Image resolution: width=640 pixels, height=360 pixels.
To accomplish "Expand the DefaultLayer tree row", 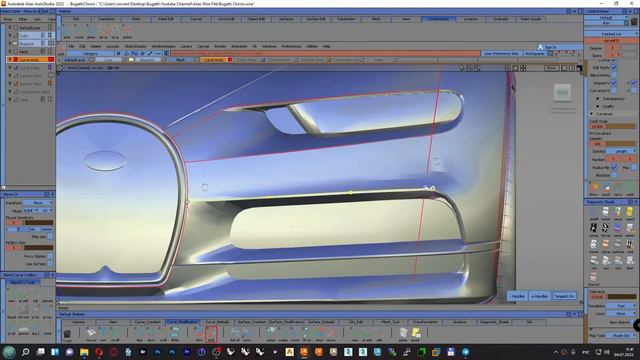I will click(10, 27).
